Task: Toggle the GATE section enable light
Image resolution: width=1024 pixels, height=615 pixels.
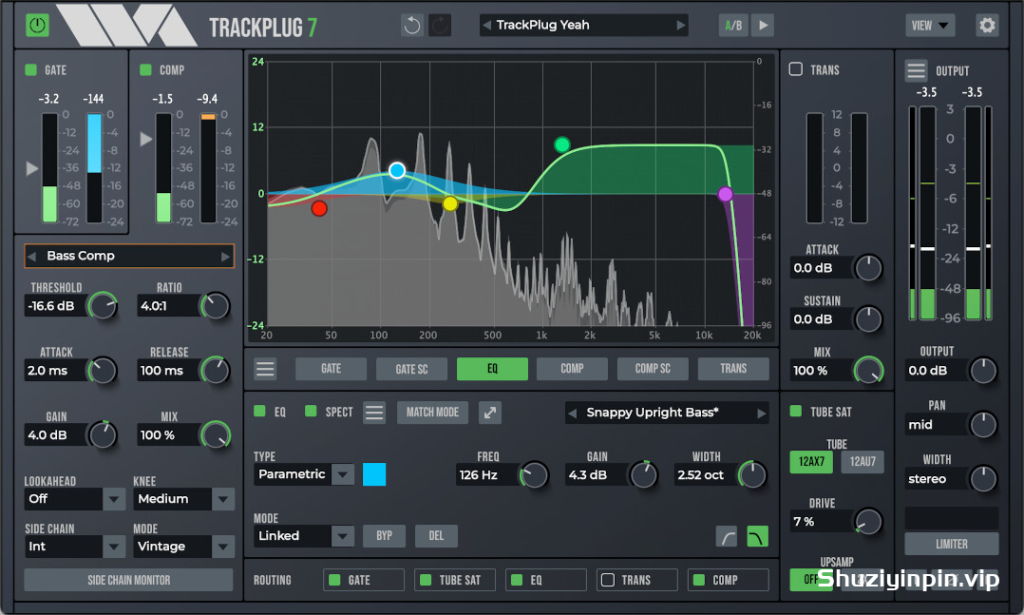Action: tap(31, 70)
